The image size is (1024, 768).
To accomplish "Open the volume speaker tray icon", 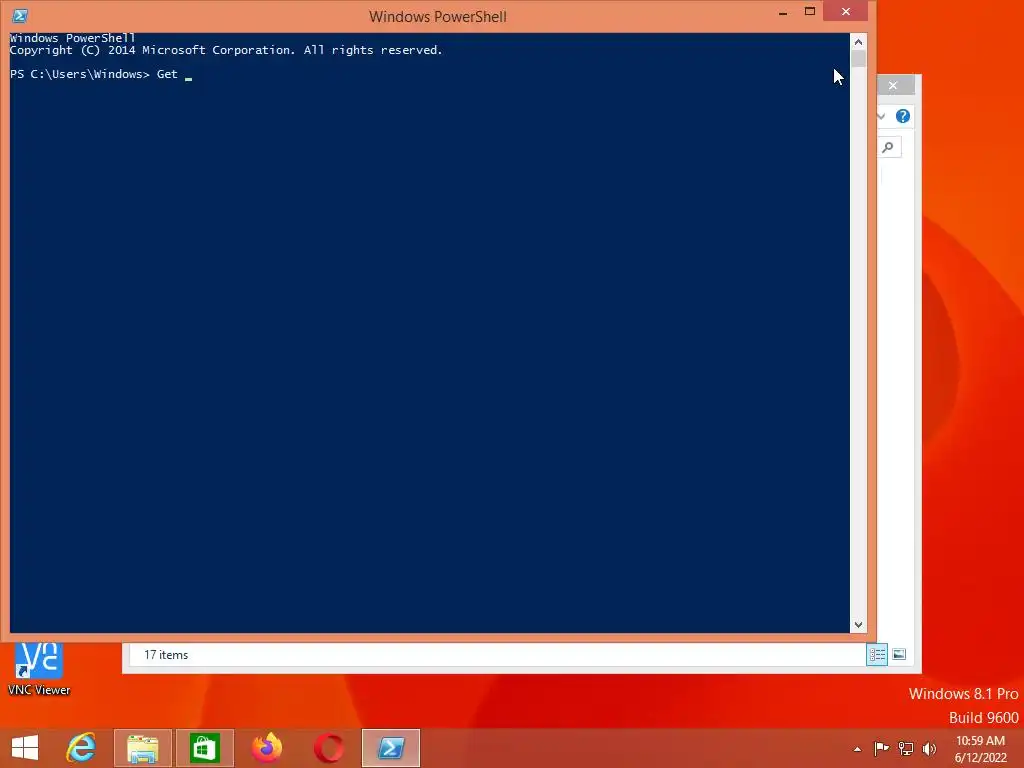I will (x=929, y=748).
